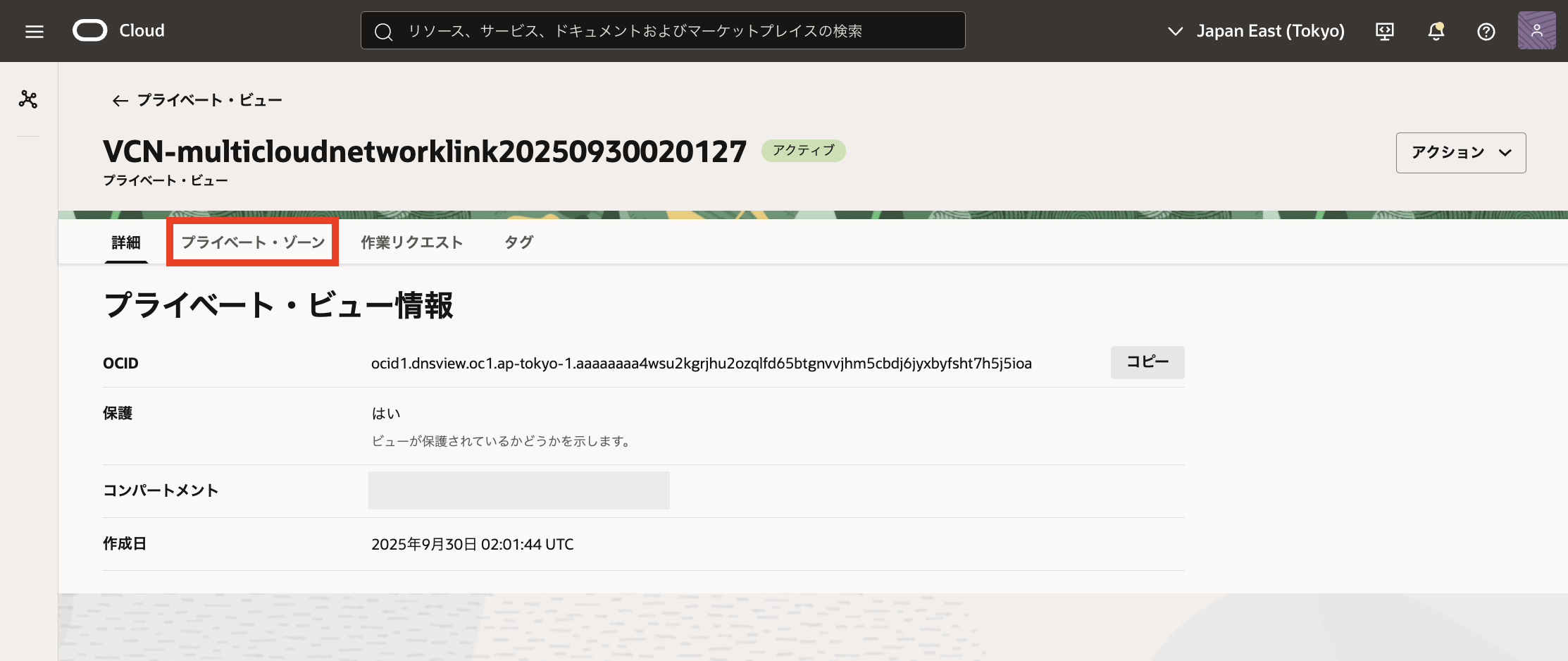Click the search magnifier icon
1568x661 pixels.
(383, 30)
